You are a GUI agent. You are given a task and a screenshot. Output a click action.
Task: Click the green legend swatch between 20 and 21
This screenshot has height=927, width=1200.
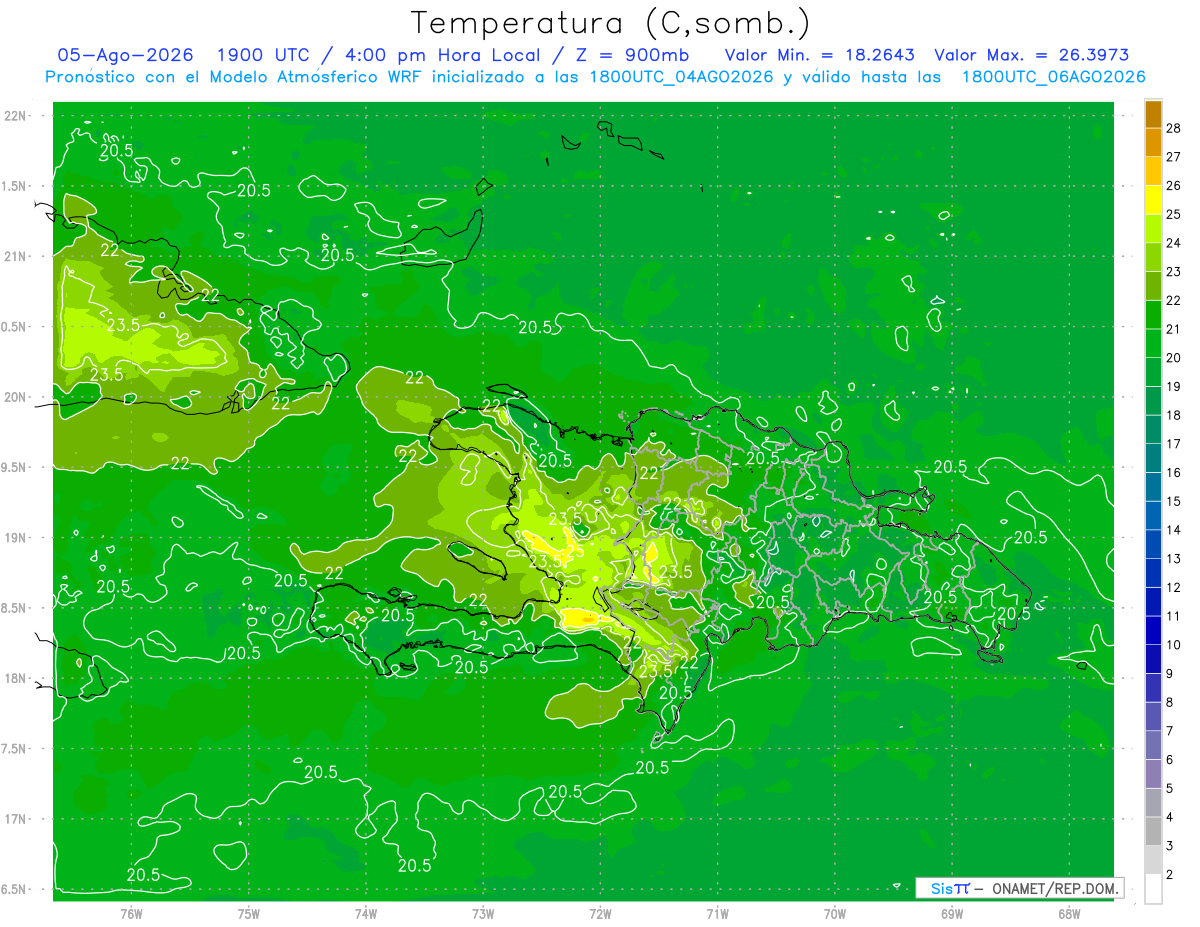tap(1153, 343)
